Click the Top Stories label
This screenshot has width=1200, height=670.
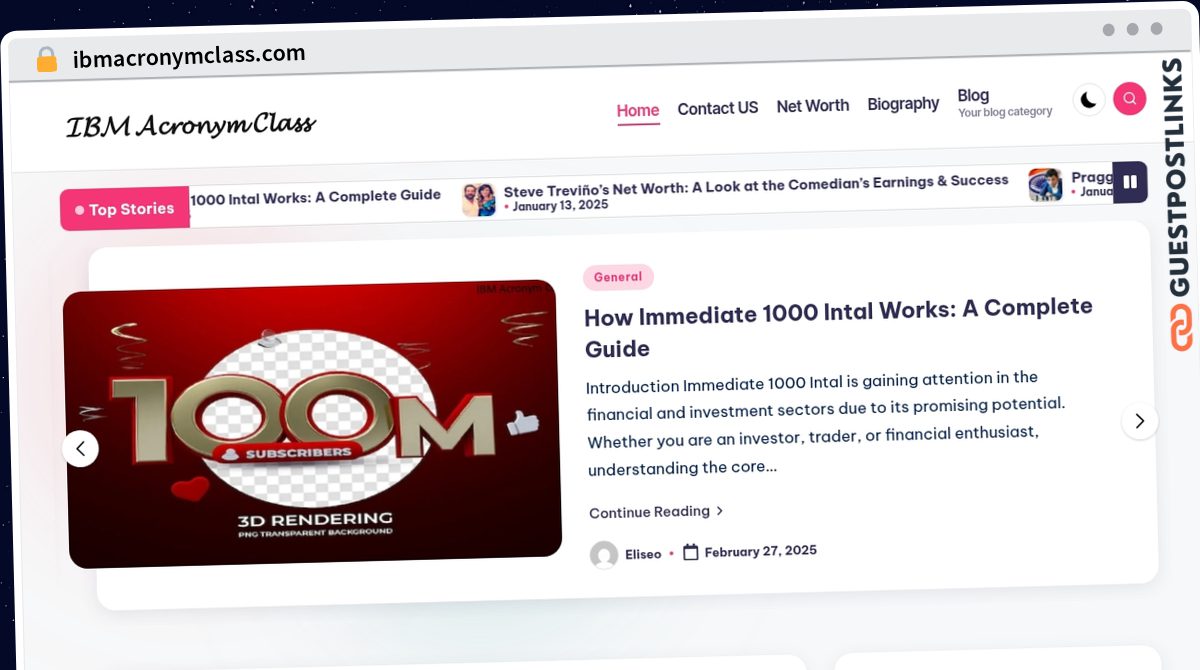click(x=125, y=209)
